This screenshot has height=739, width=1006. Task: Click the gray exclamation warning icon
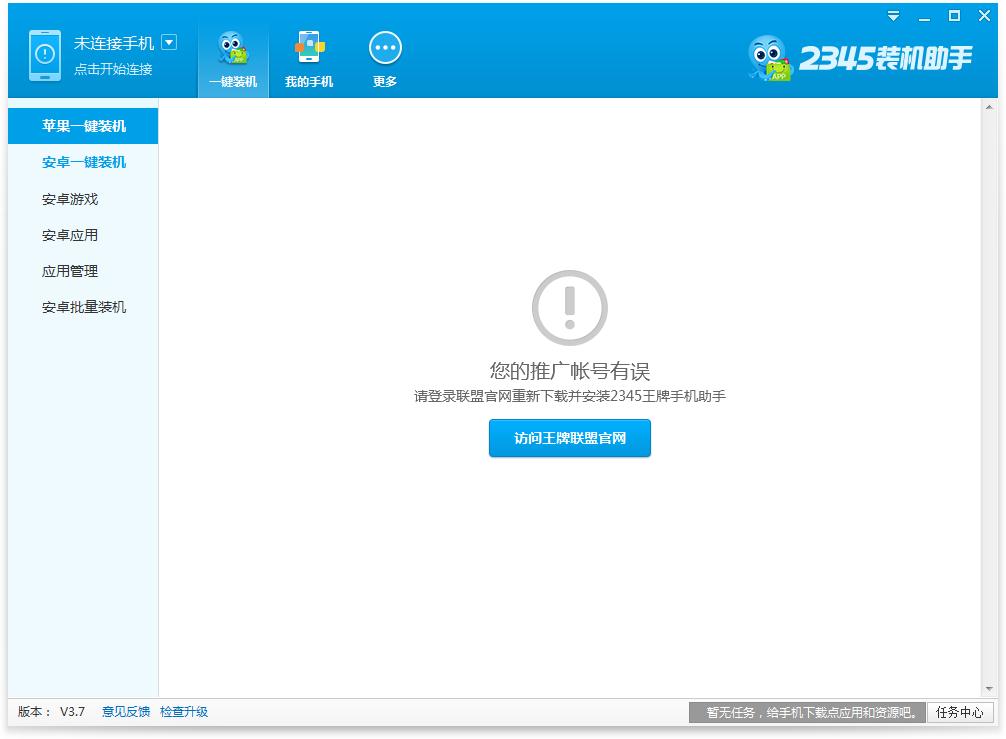[x=569, y=307]
